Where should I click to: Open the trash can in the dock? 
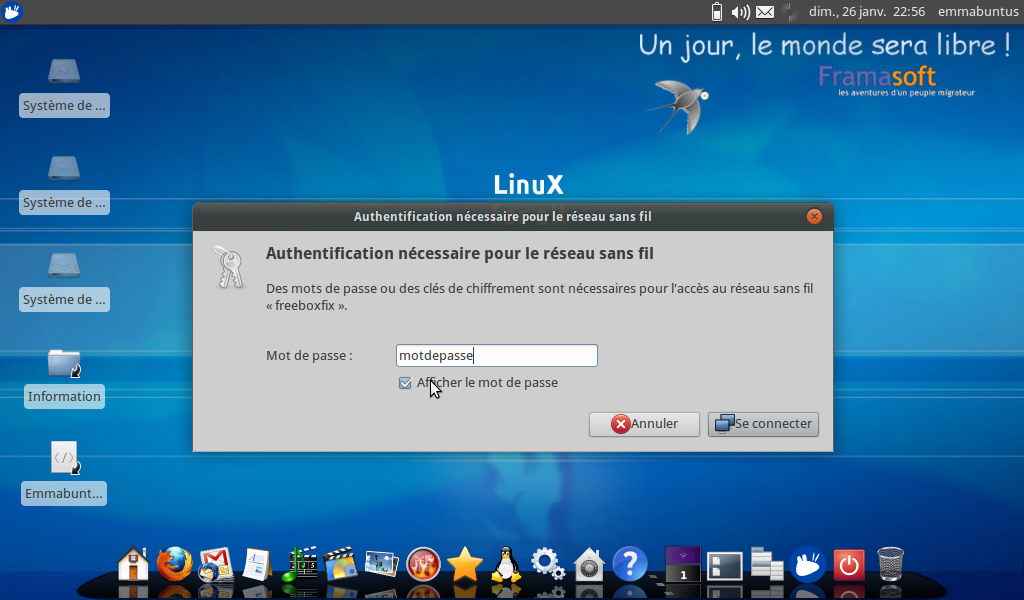(x=890, y=565)
